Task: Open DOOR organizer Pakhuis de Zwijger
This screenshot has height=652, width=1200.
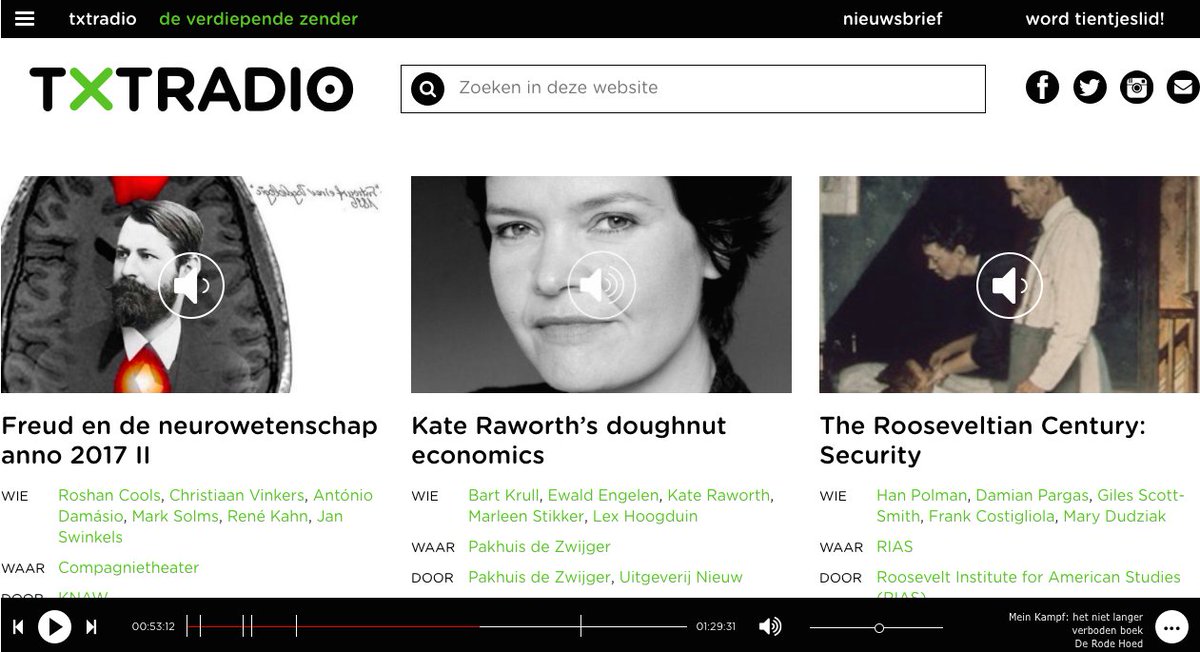Action: (x=539, y=577)
